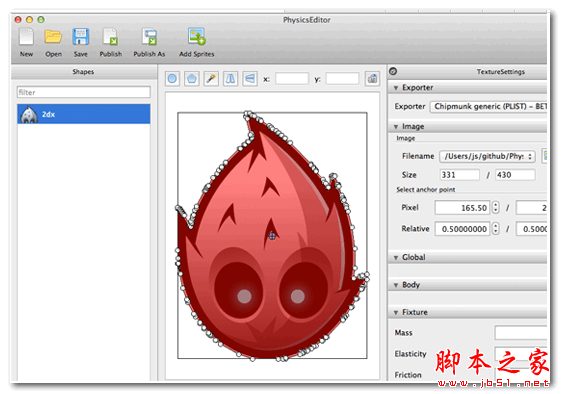Image resolution: width=561 pixels, height=394 pixels.
Task: Click the flip horizontal tool
Action: pyautogui.click(x=230, y=78)
